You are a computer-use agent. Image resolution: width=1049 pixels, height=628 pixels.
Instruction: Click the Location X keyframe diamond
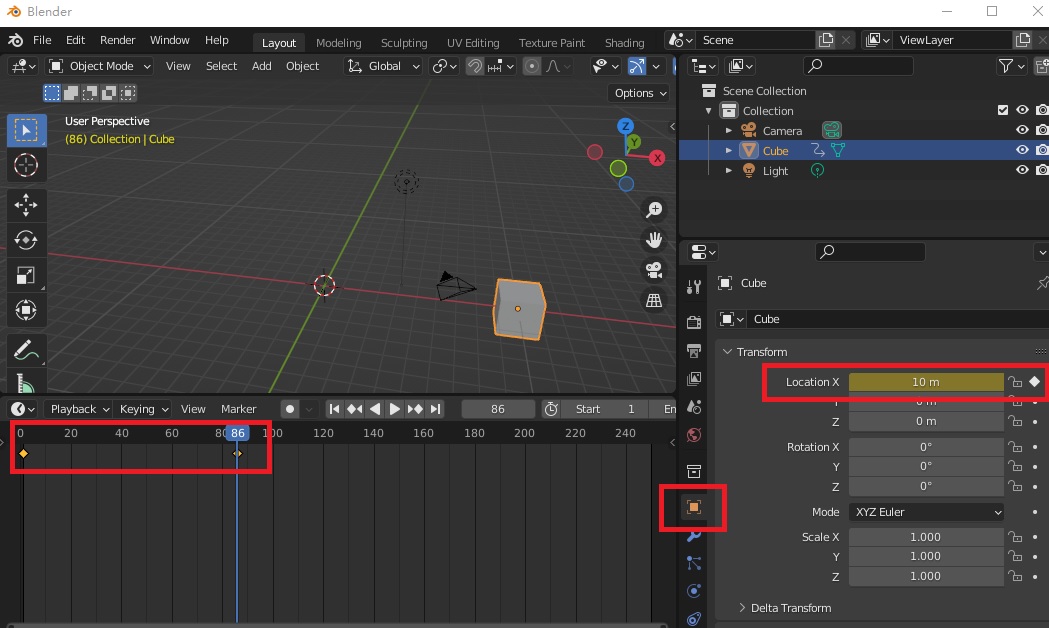pos(1034,382)
